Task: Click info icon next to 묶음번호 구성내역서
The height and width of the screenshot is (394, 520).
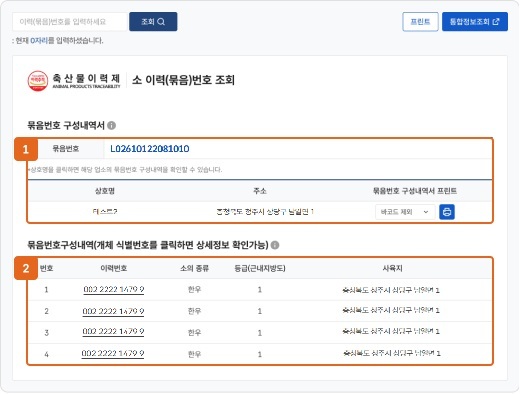Action: (112, 125)
